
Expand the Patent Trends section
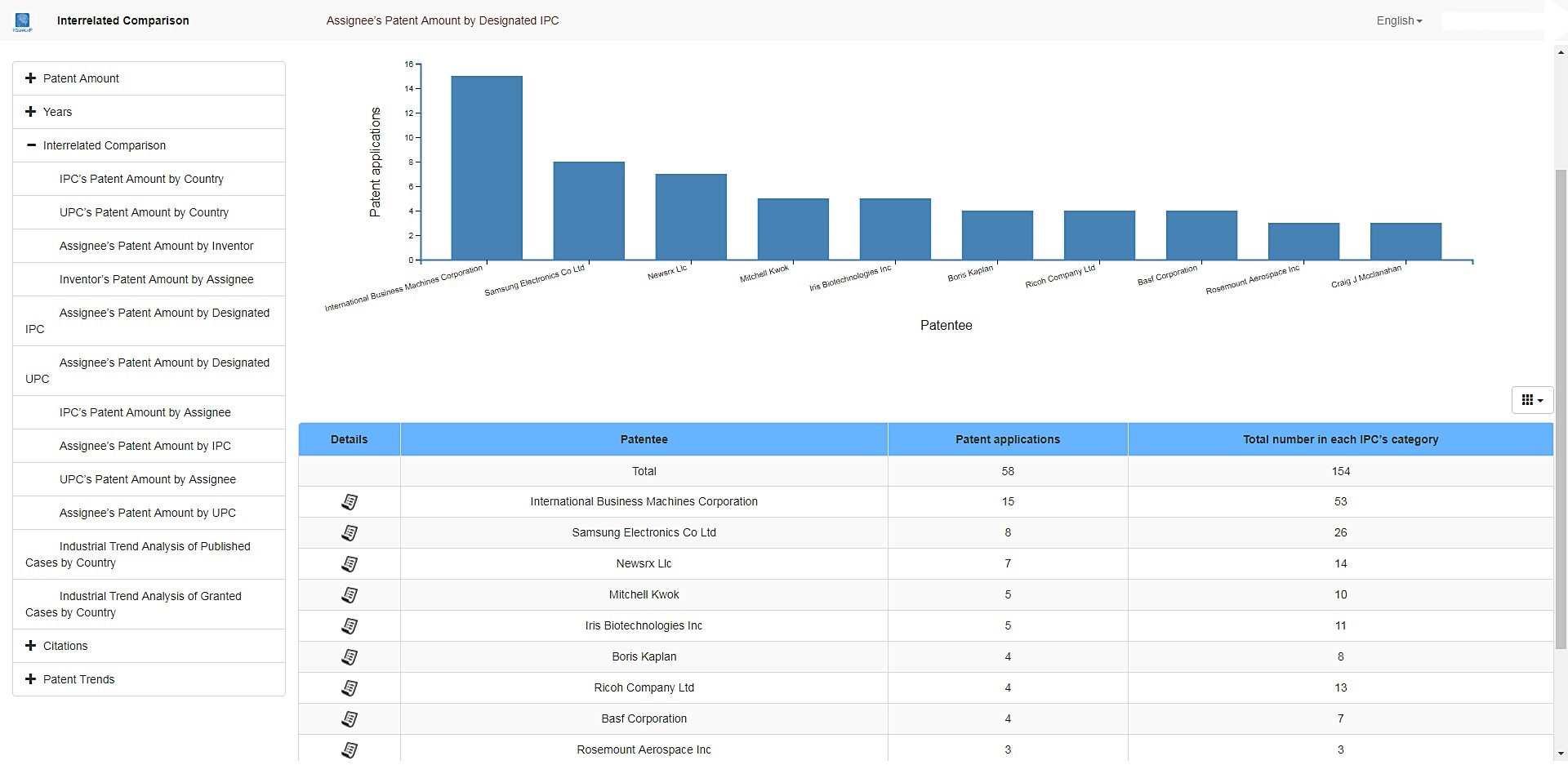pyautogui.click(x=149, y=679)
